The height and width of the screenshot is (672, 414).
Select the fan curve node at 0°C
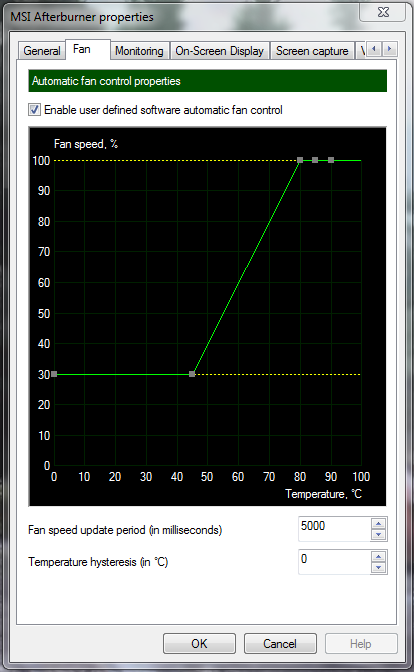click(54, 374)
